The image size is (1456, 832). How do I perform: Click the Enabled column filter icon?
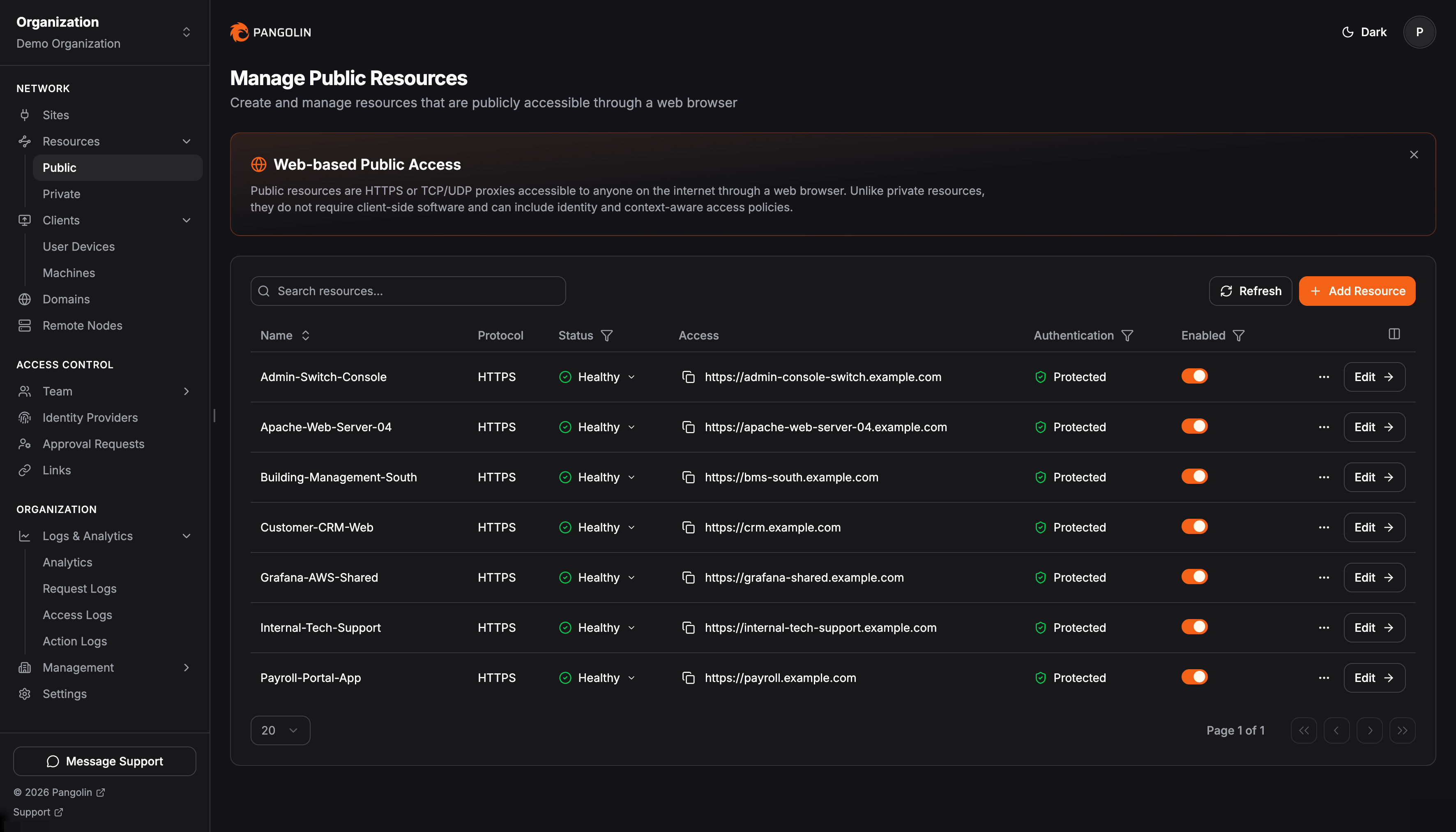[1238, 335]
